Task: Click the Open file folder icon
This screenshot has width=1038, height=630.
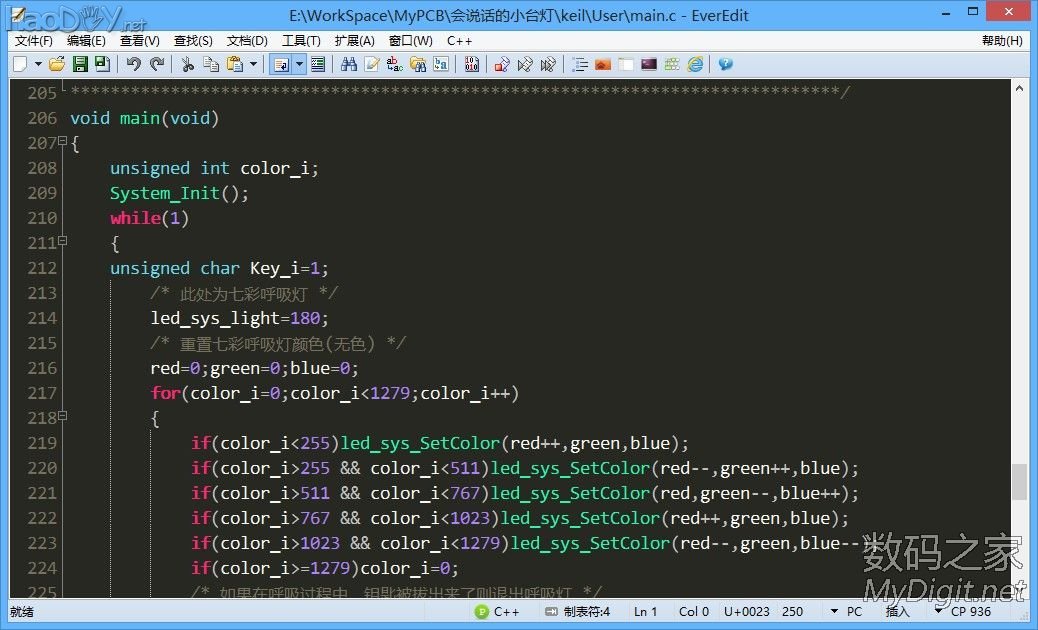Action: [x=57, y=64]
